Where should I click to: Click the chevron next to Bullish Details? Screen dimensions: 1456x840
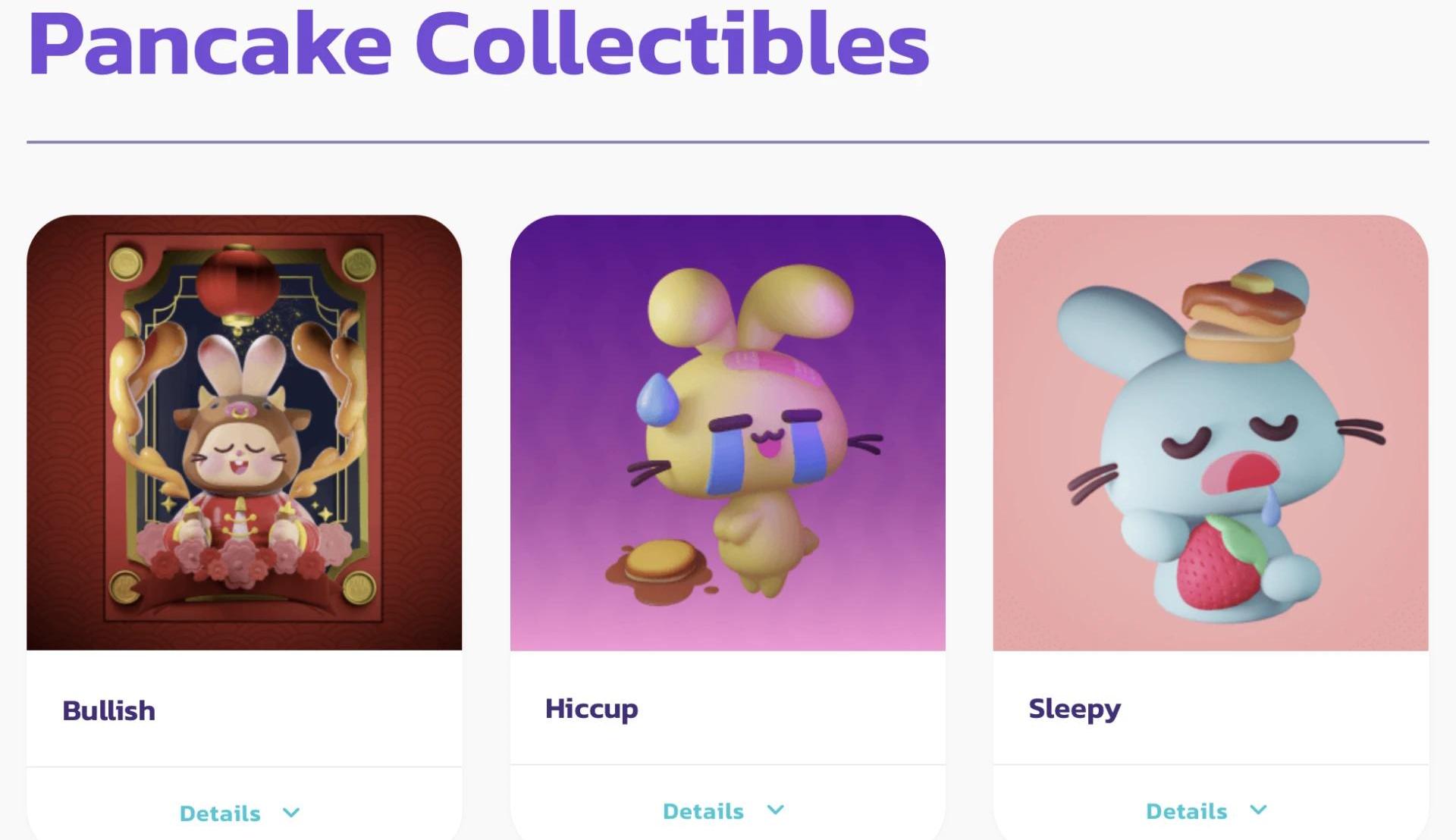click(x=291, y=813)
